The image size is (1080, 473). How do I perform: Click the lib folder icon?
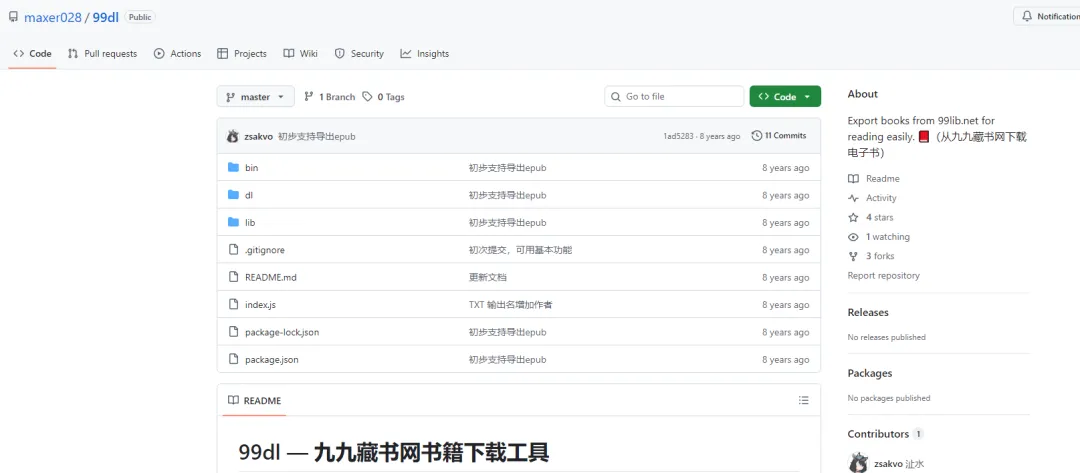(233, 222)
